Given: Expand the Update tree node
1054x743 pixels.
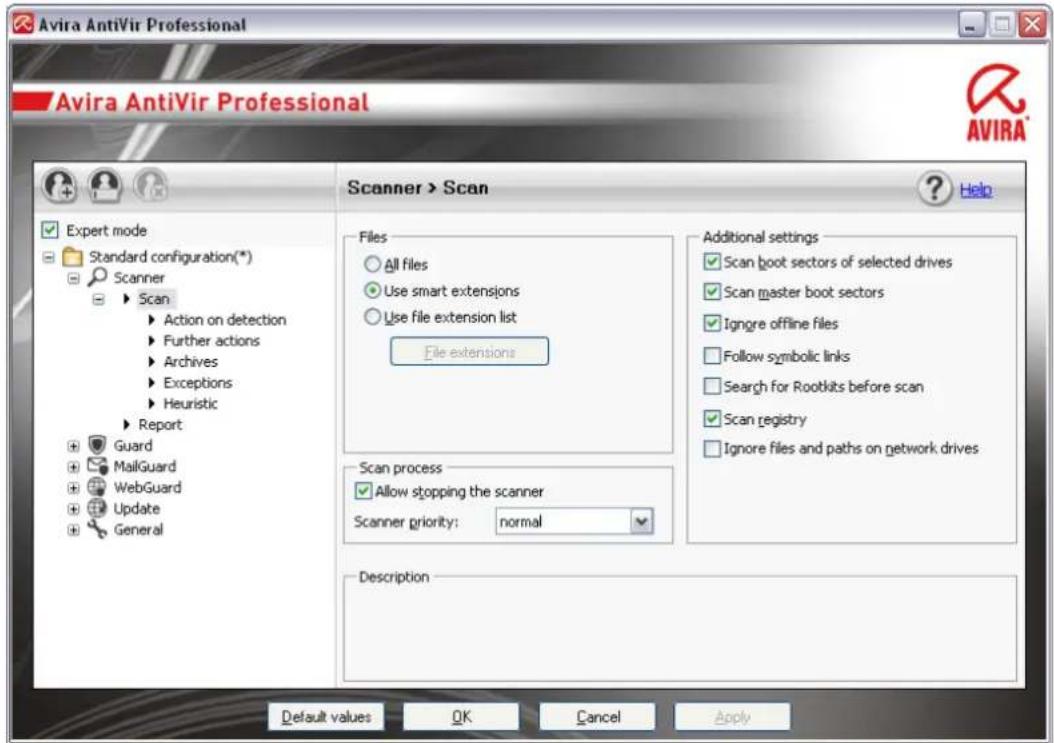Looking at the screenshot, I should coord(73,509).
